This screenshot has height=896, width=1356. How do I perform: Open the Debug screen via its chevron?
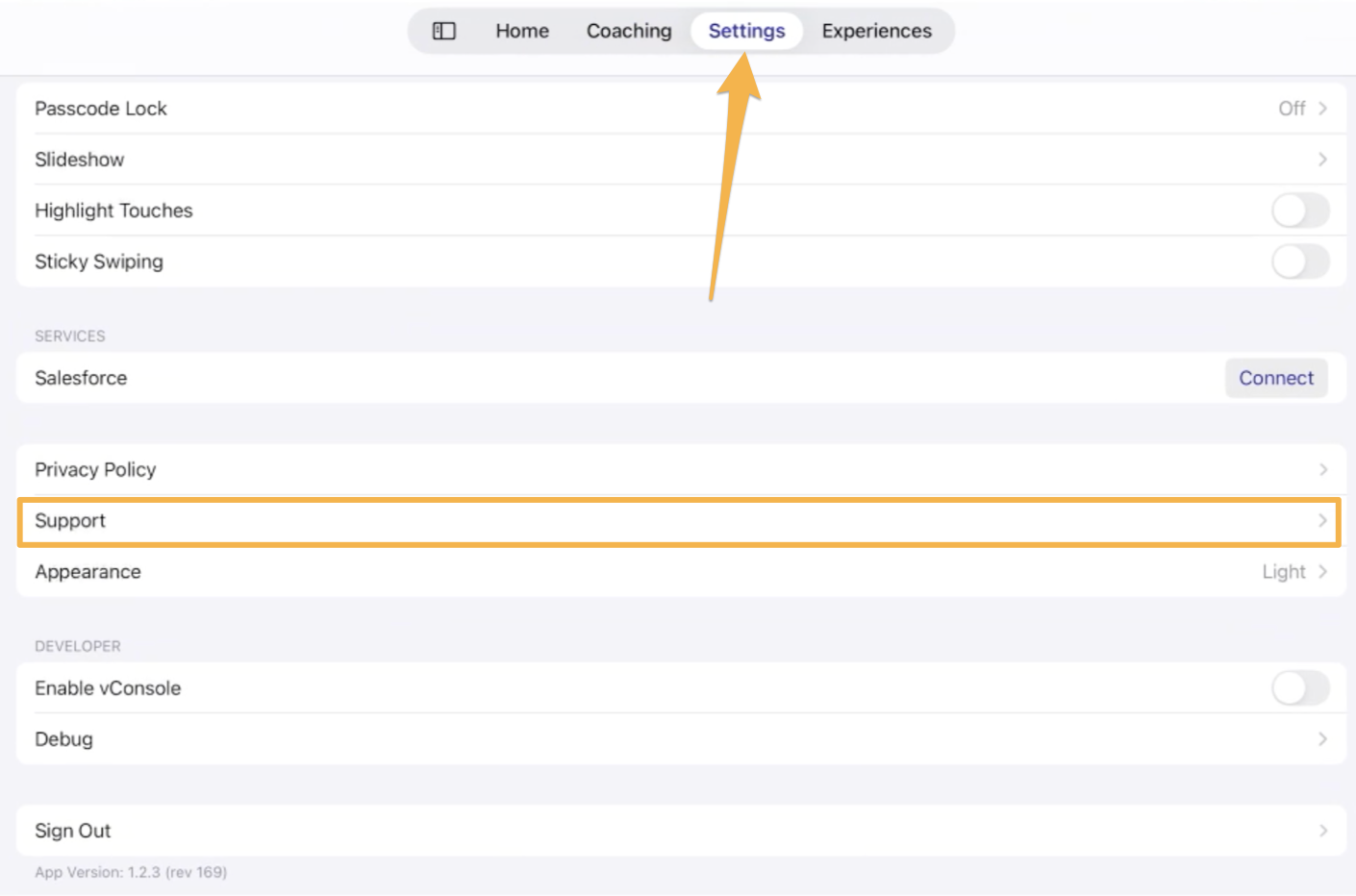[1324, 738]
